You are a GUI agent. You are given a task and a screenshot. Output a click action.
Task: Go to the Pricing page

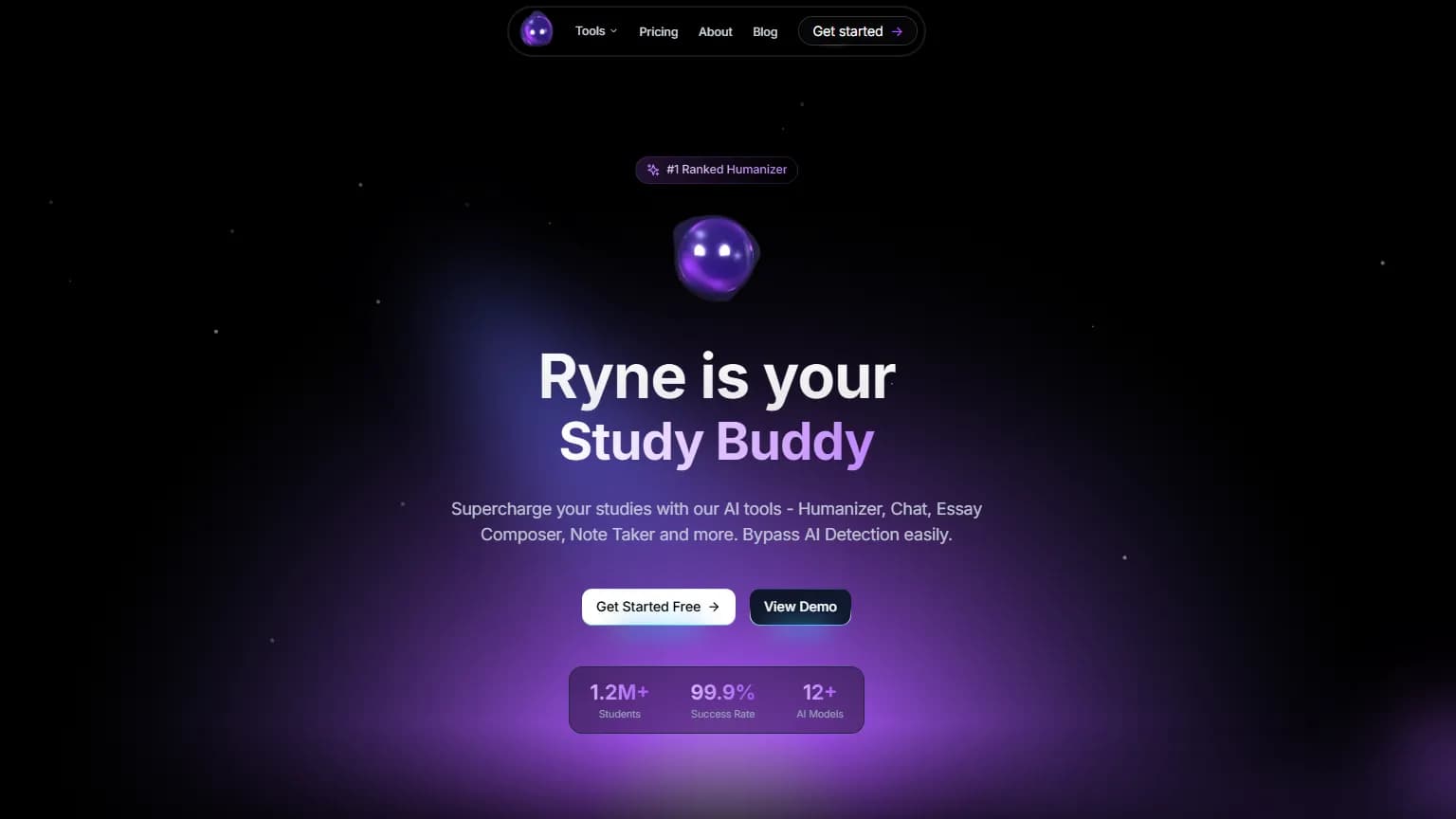(658, 32)
